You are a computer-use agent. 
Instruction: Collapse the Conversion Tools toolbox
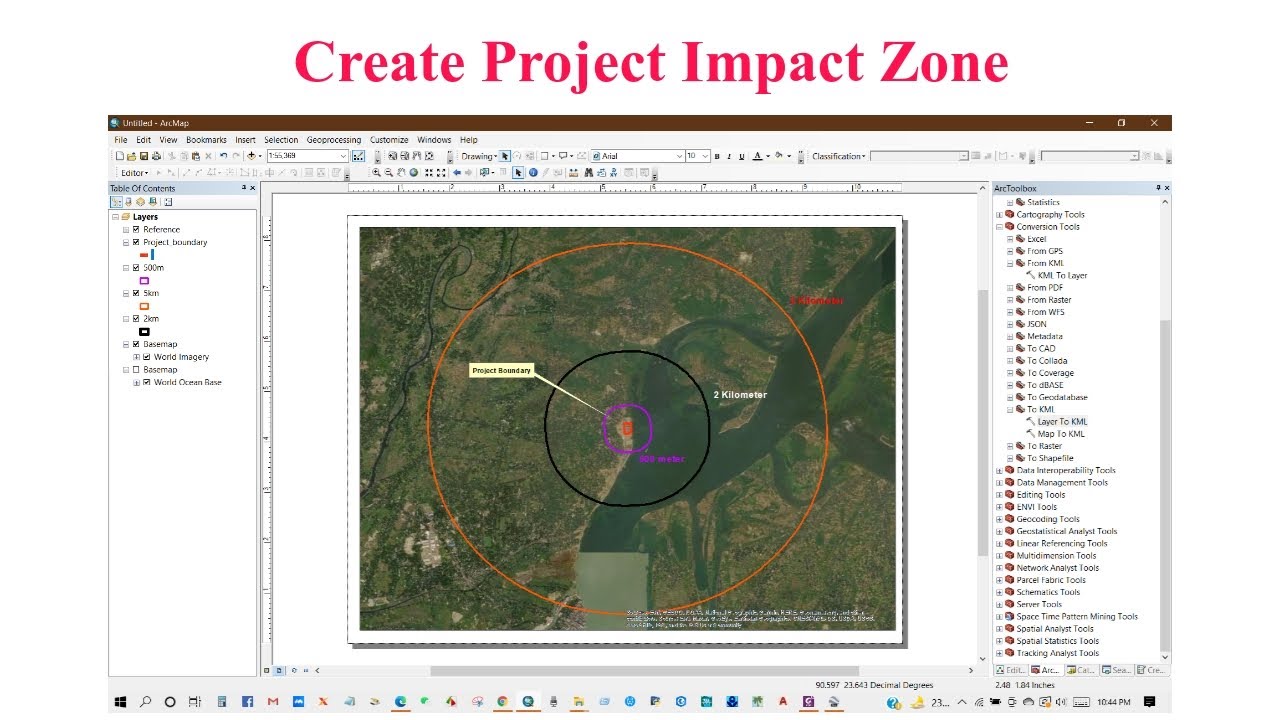(999, 227)
